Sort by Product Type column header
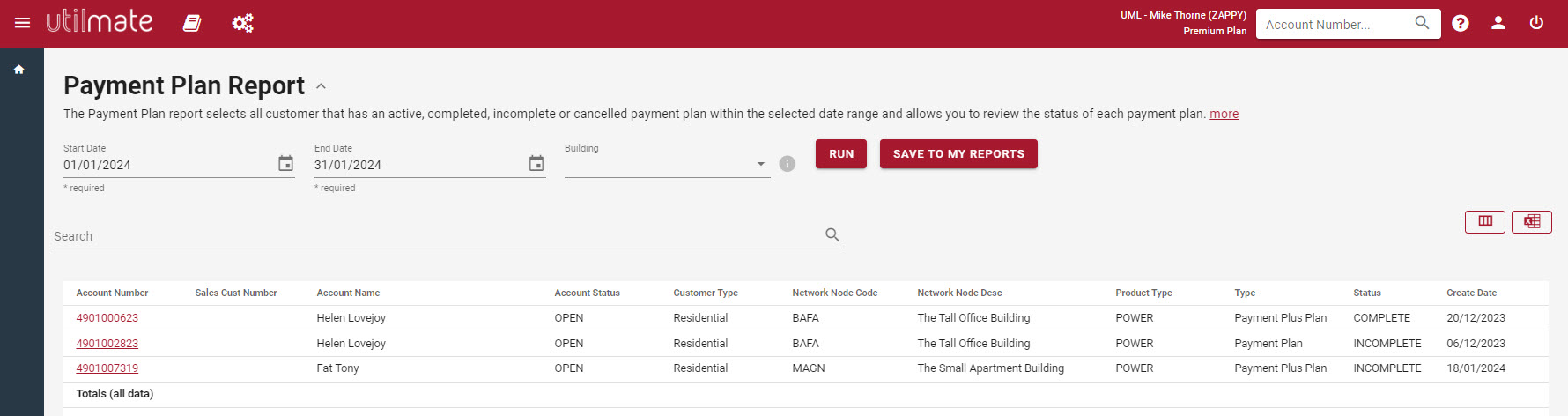 coord(1143,293)
